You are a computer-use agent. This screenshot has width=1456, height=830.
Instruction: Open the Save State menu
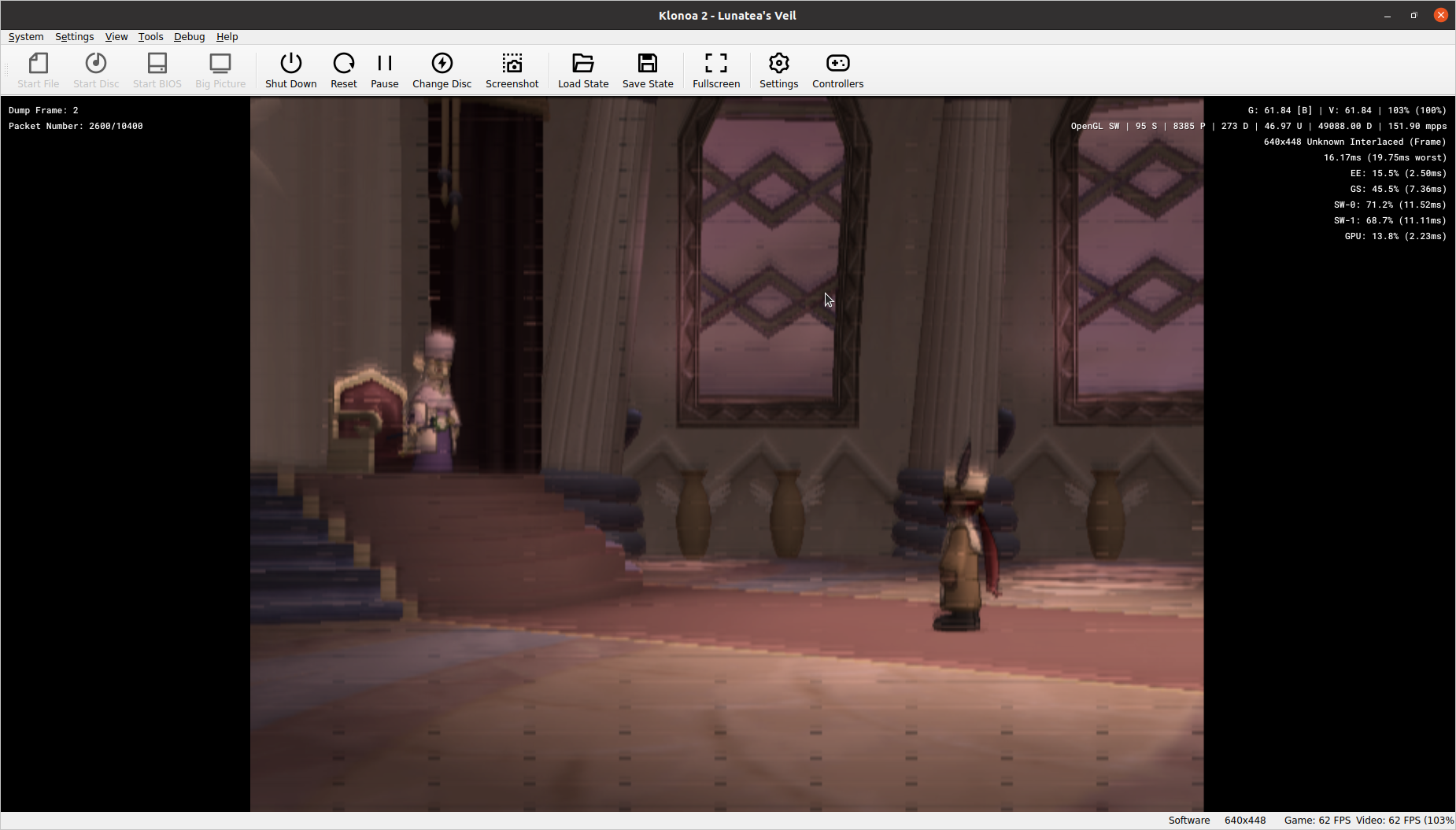pyautogui.click(x=648, y=71)
